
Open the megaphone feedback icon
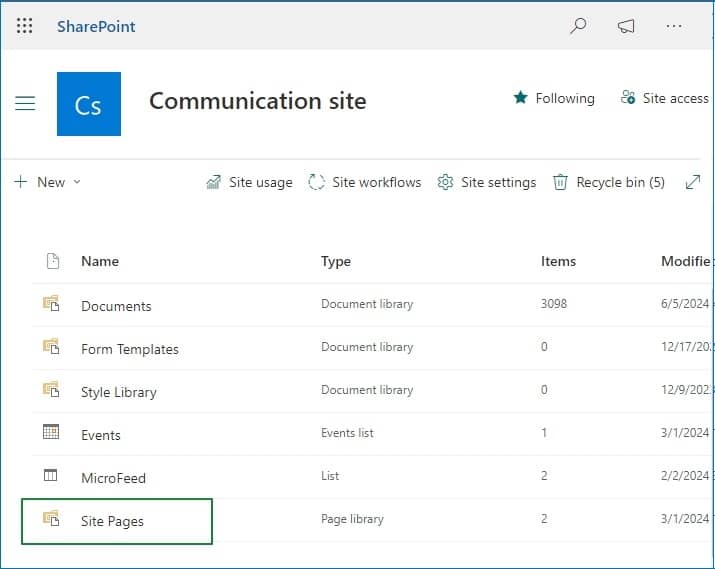[626, 26]
